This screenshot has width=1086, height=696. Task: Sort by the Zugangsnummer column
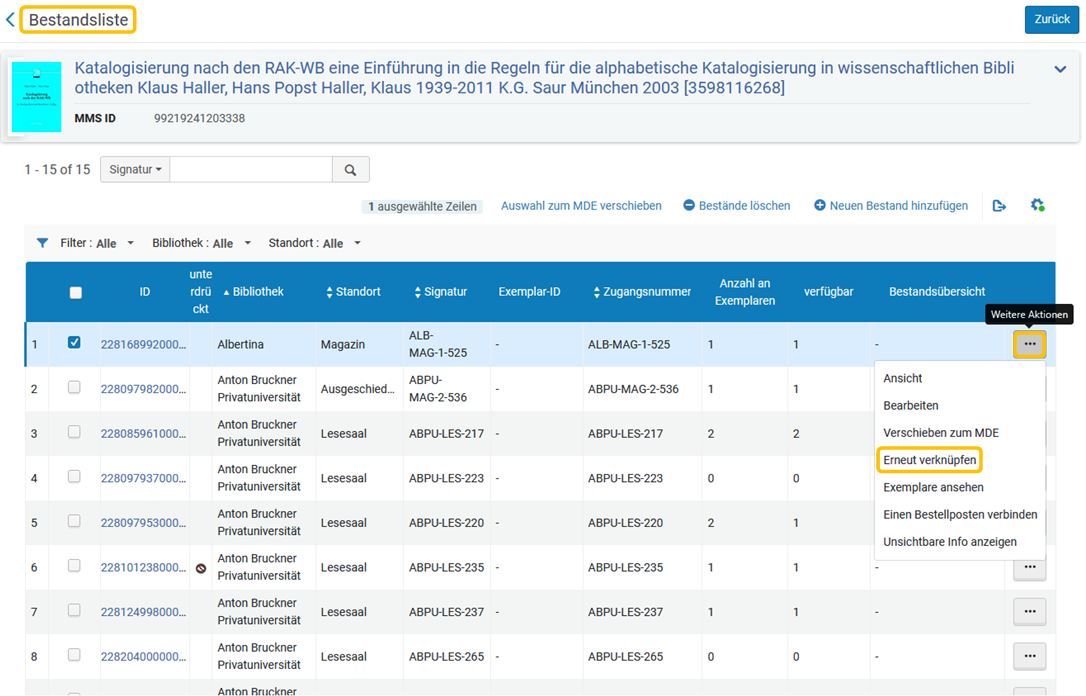[642, 292]
